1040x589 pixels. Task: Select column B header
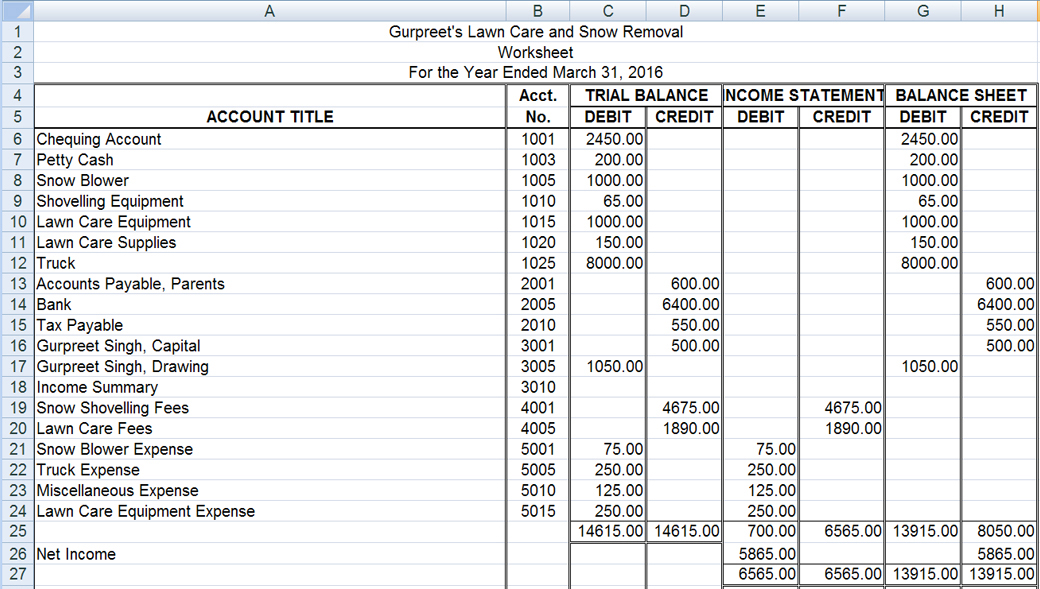coord(537,11)
